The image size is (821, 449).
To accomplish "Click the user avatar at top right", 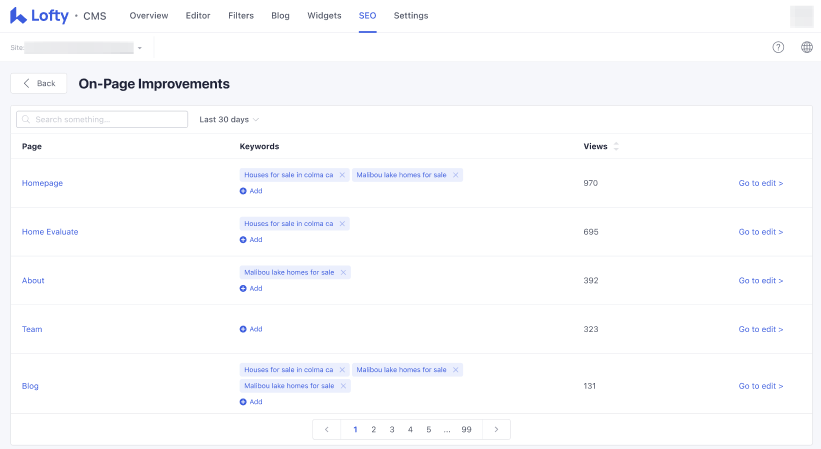I will (802, 16).
